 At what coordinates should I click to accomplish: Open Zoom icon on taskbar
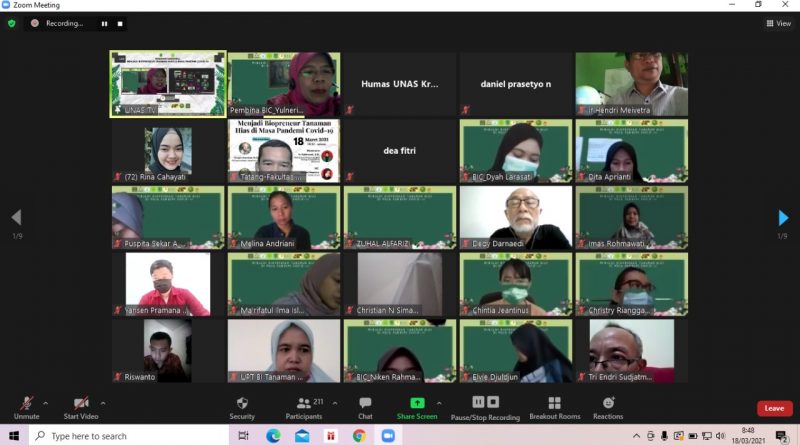[x=388, y=436]
